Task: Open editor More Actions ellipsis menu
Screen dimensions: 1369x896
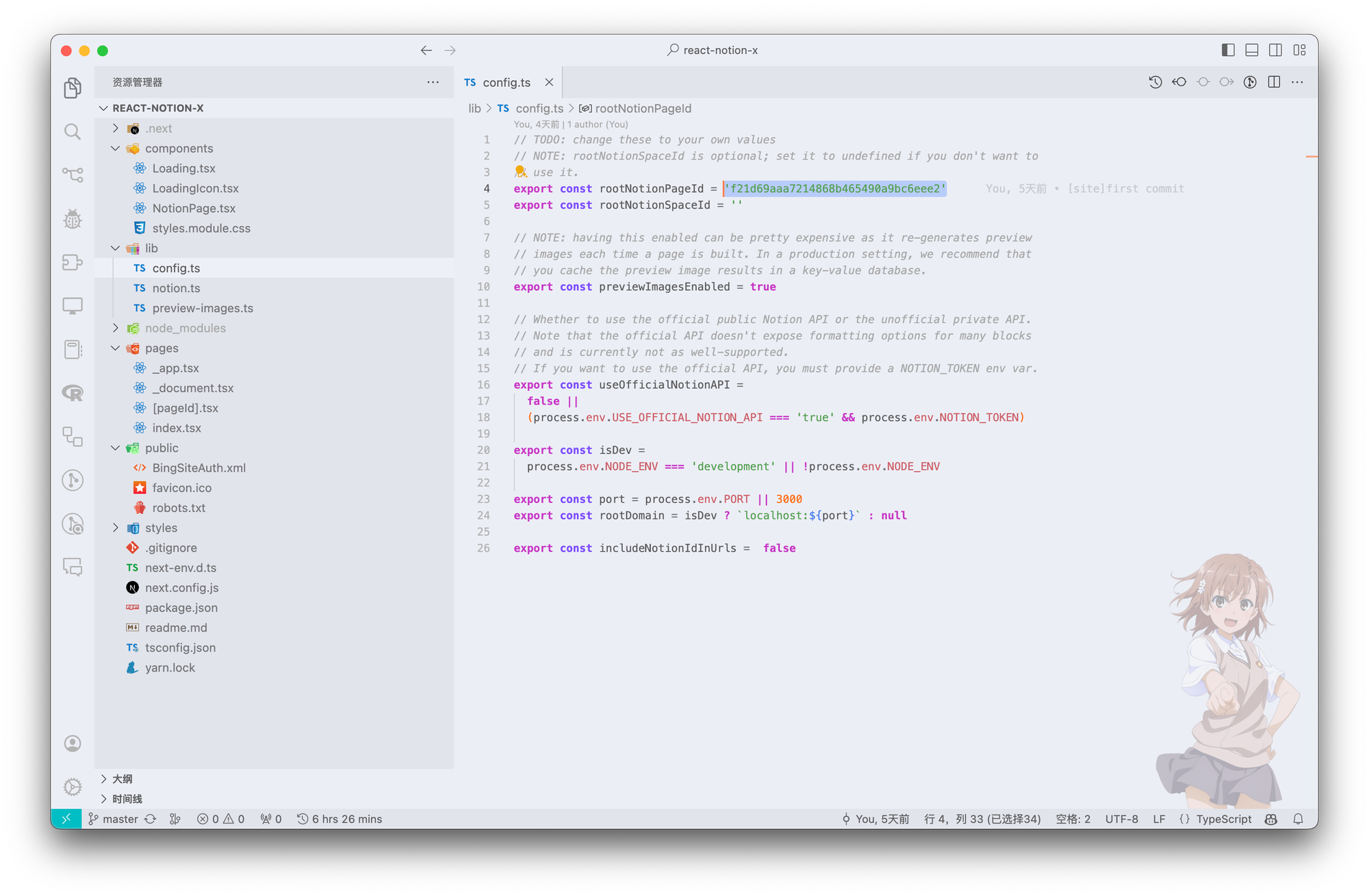Action: [x=1298, y=82]
